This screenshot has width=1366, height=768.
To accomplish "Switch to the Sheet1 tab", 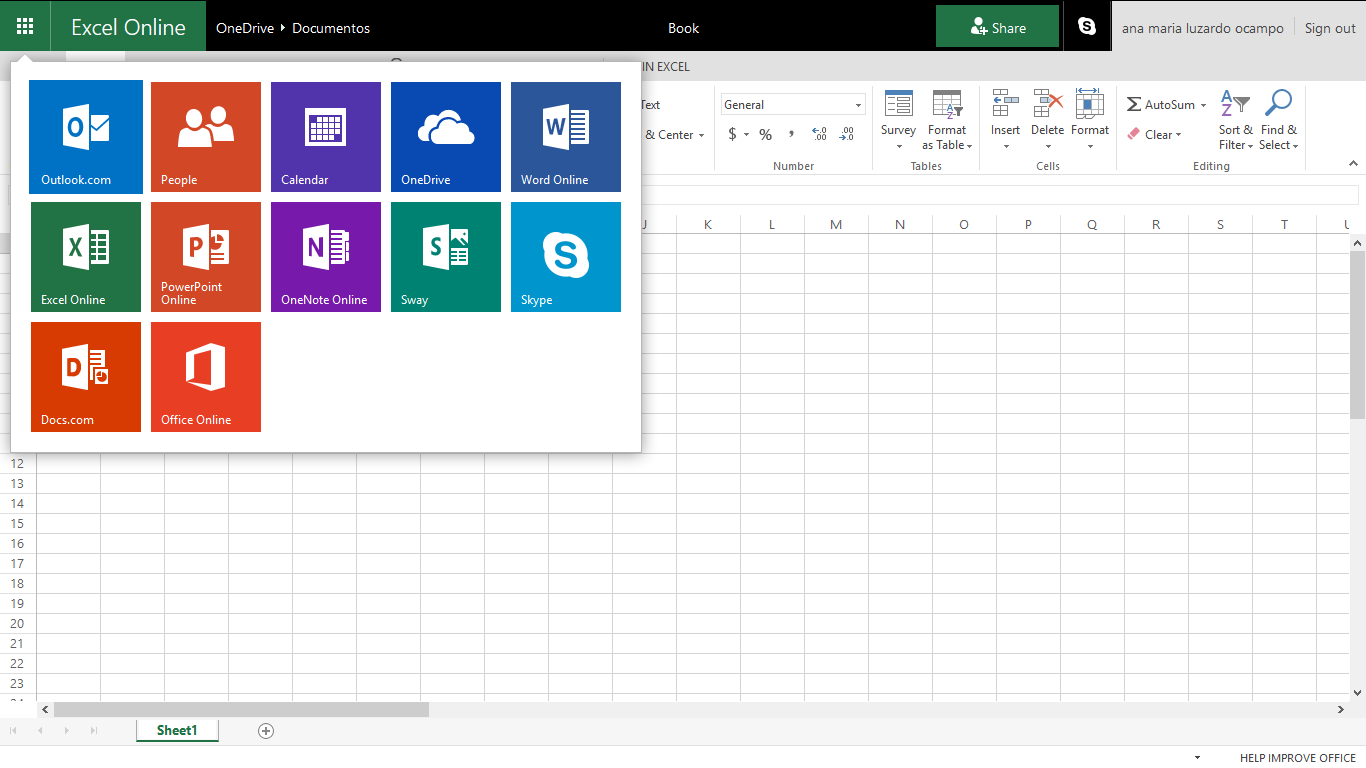I will pyautogui.click(x=177, y=731).
